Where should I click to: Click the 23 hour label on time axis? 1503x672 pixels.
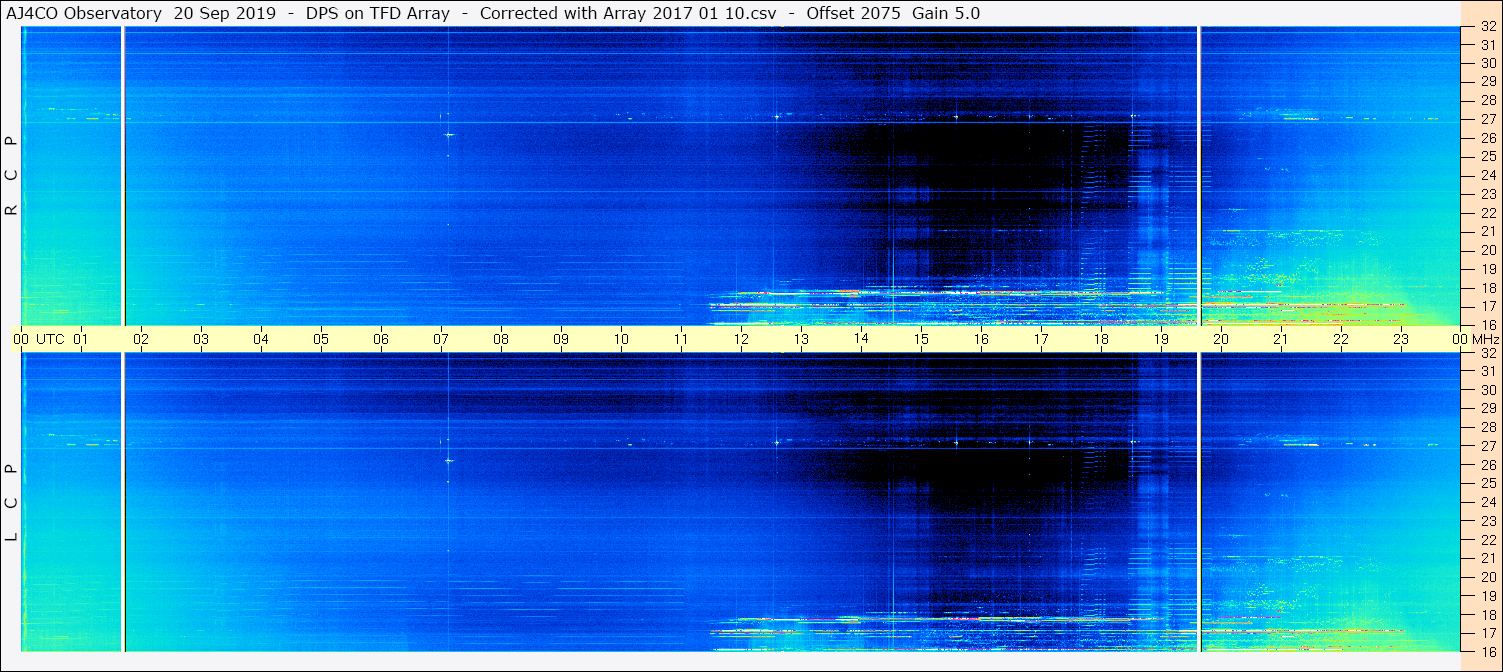pos(1401,339)
